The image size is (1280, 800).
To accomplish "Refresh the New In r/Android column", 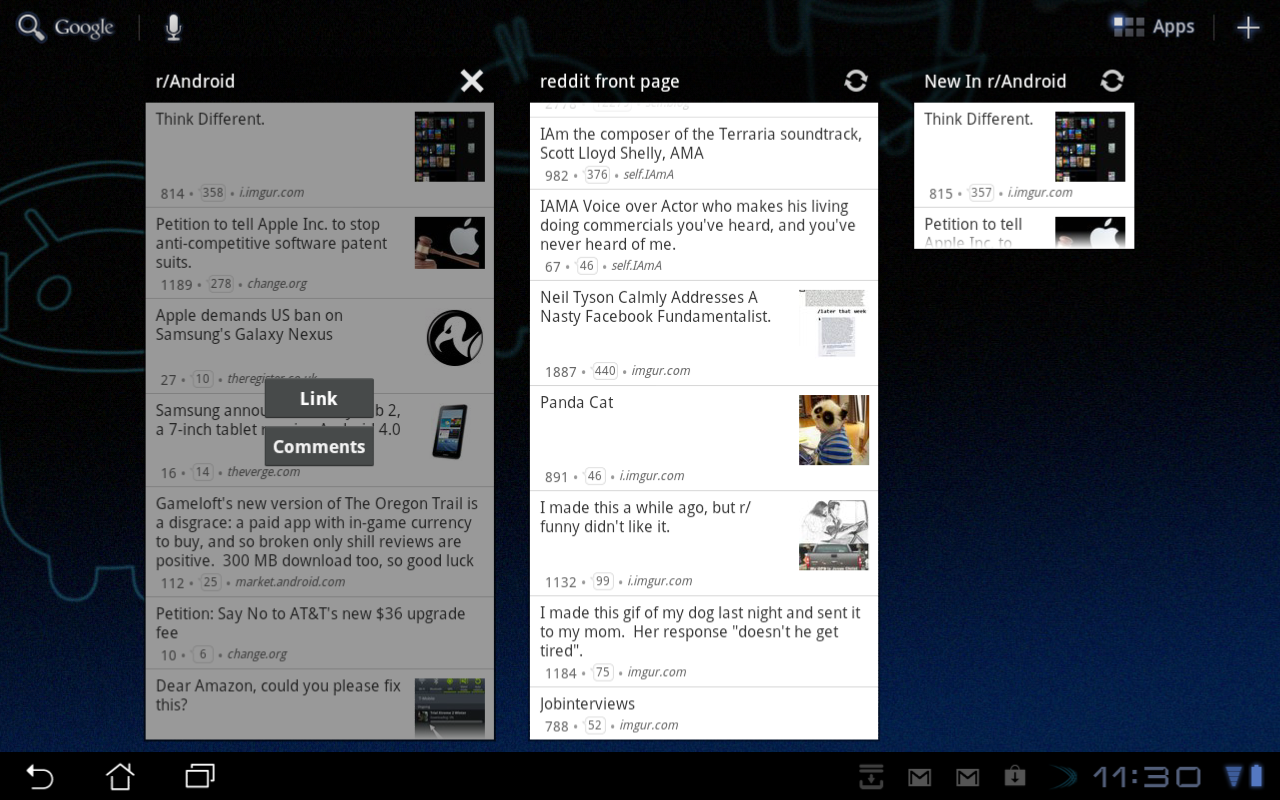I will (x=1112, y=81).
